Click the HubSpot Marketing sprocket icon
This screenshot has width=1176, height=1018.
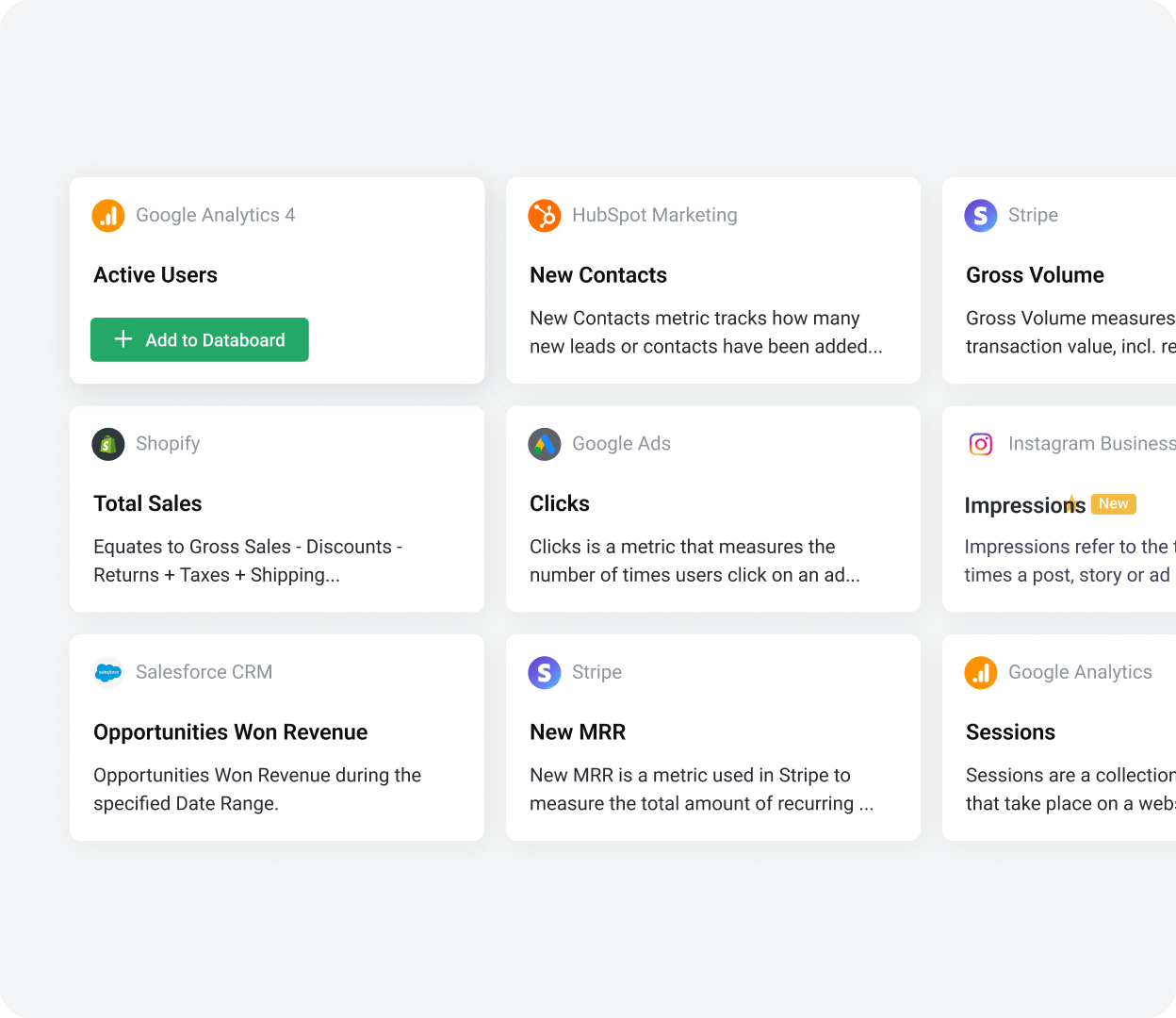click(545, 216)
